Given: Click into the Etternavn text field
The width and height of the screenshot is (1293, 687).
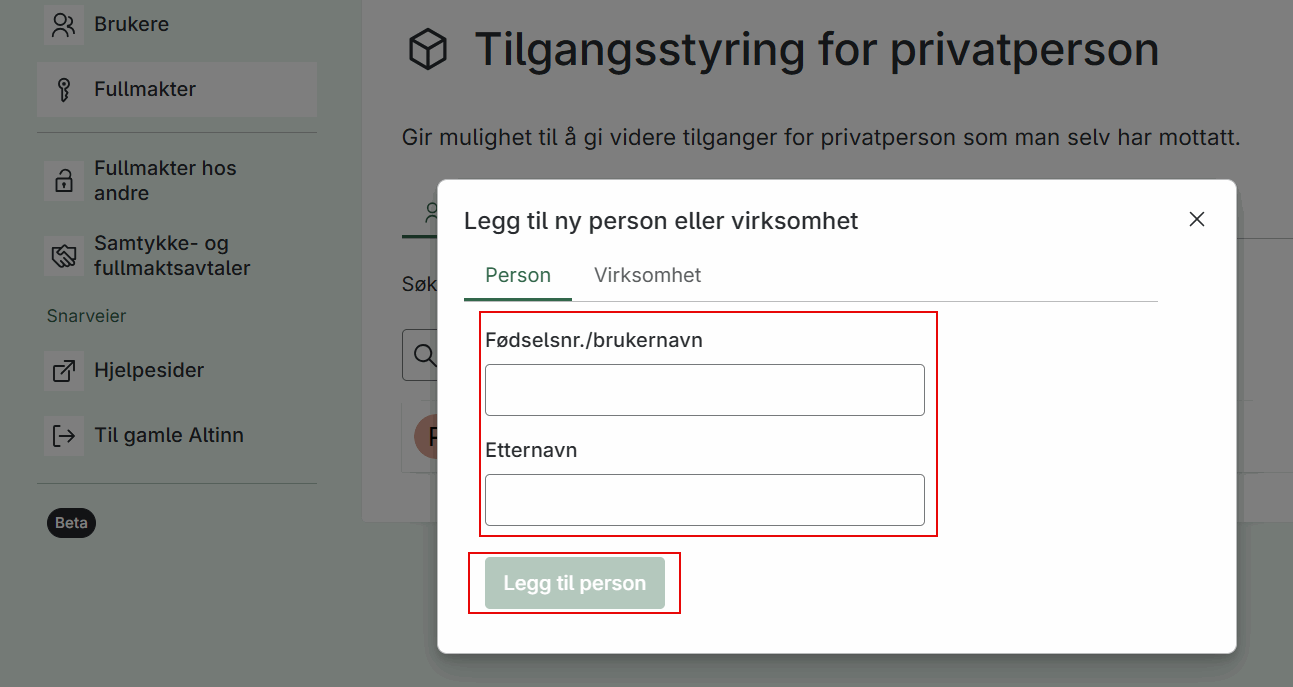Looking at the screenshot, I should 704,500.
